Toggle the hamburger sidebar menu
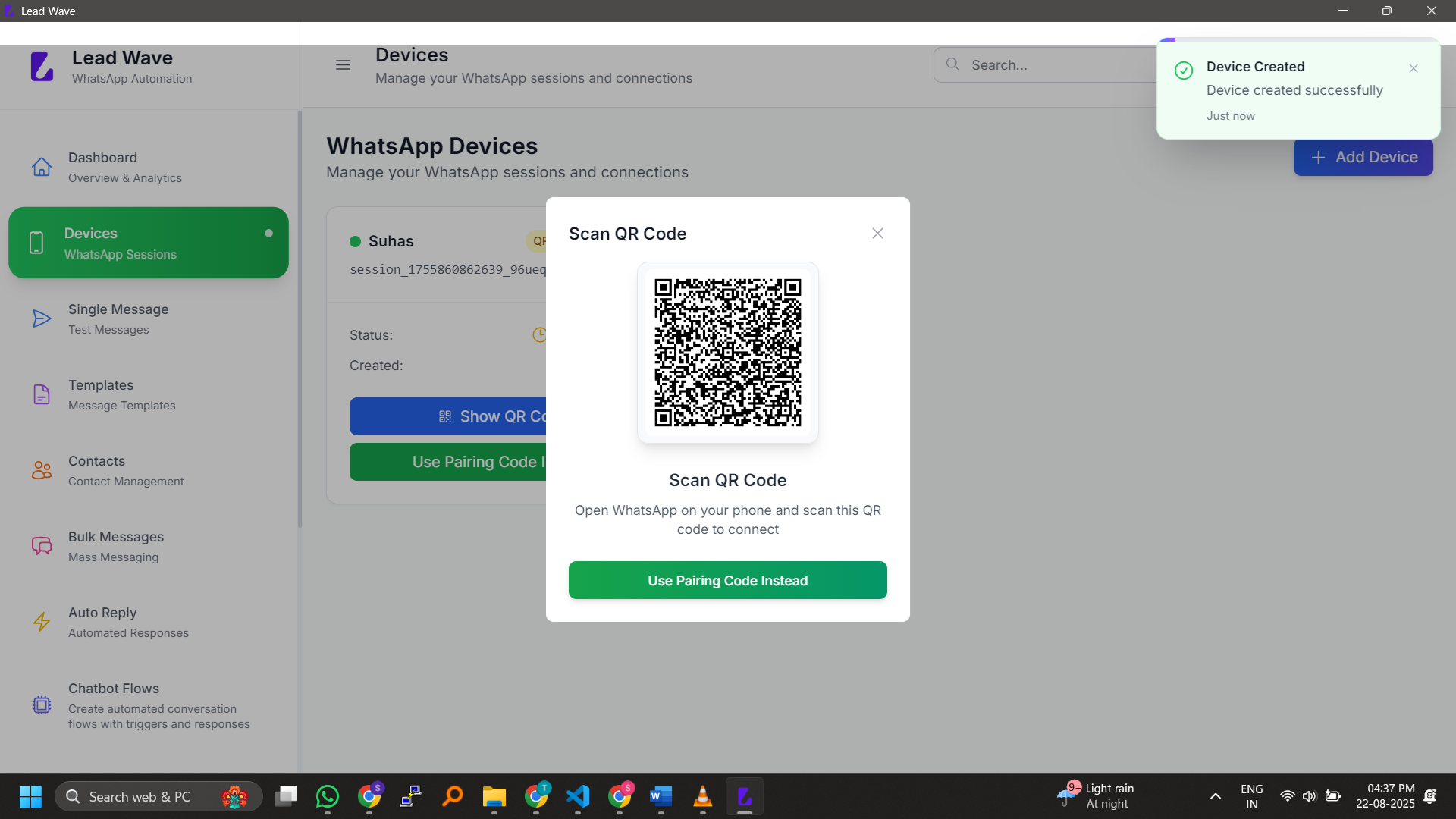 pyautogui.click(x=343, y=65)
